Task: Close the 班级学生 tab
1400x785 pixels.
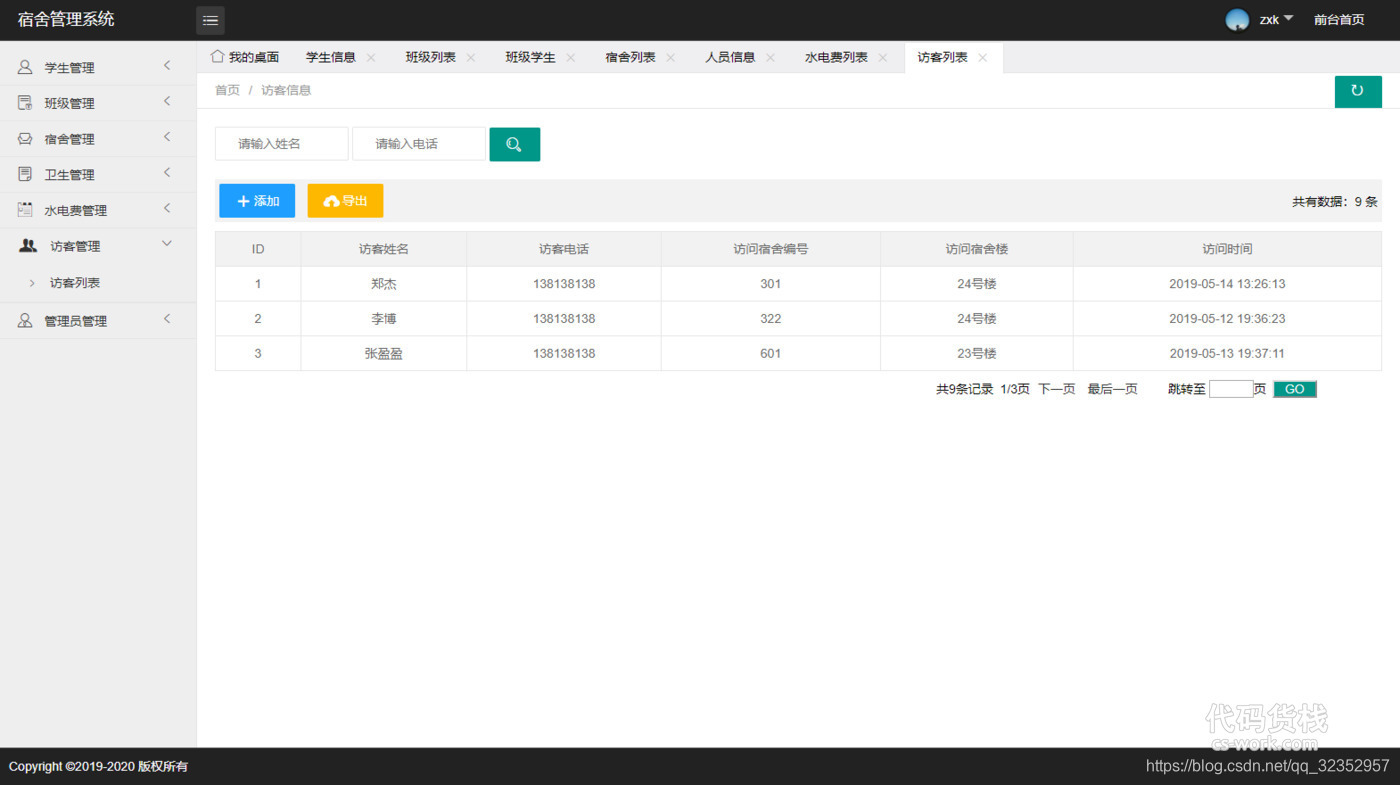Action: [571, 58]
